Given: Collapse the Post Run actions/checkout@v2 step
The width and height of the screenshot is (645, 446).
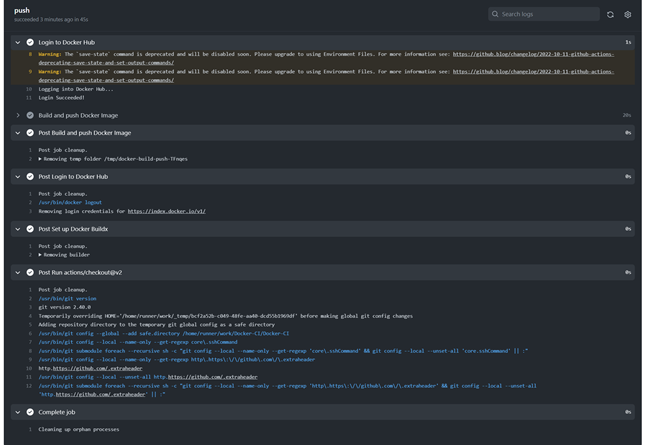Looking at the screenshot, I should tap(18, 272).
